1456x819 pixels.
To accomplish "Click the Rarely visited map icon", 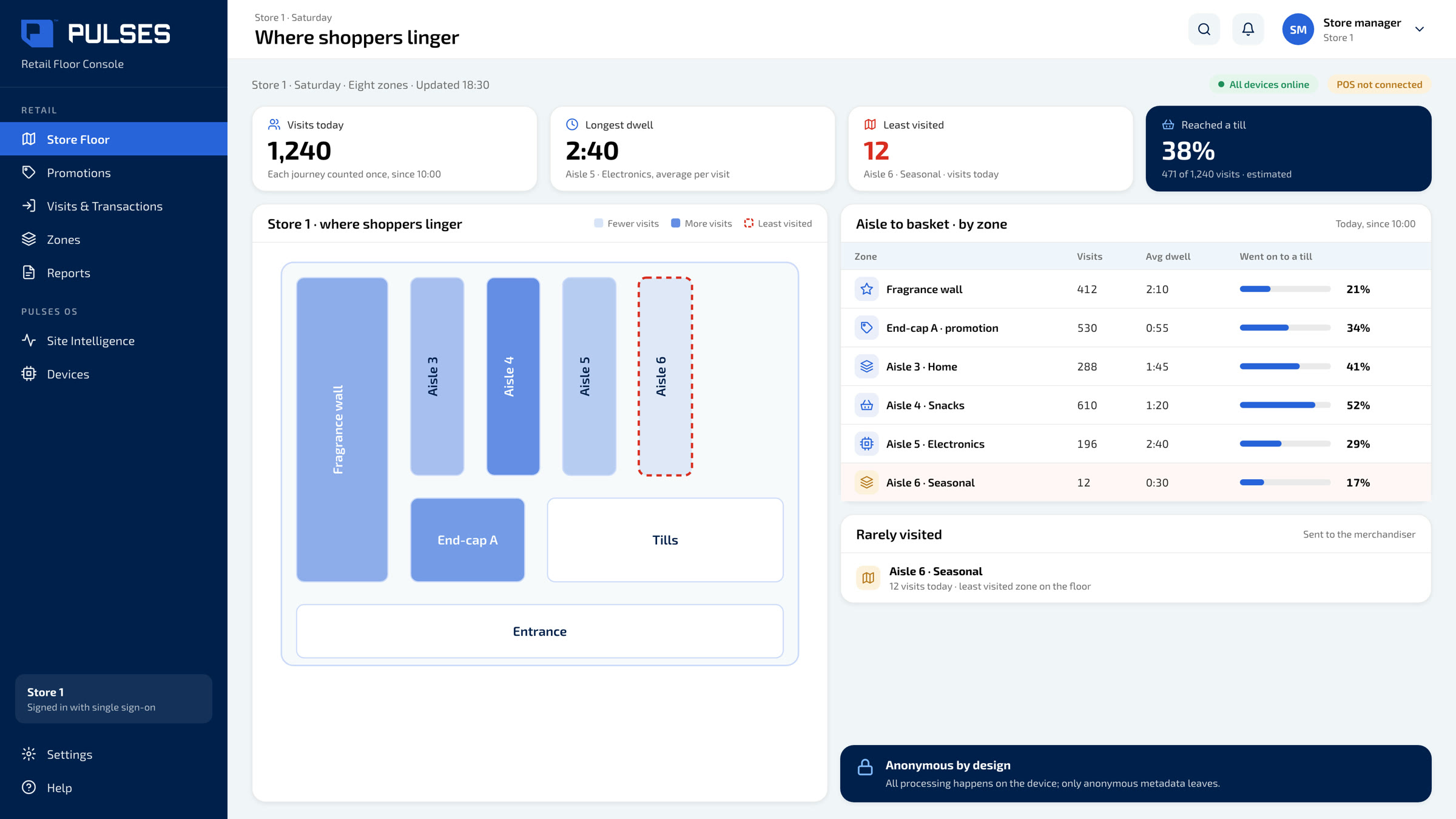I will click(x=868, y=578).
